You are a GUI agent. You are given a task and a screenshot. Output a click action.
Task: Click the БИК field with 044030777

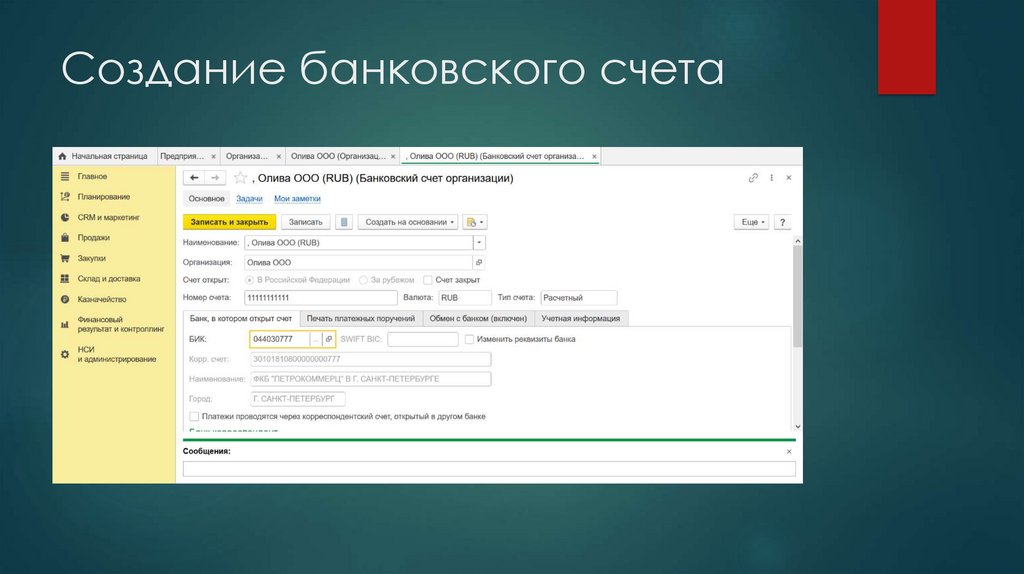[x=280, y=339]
